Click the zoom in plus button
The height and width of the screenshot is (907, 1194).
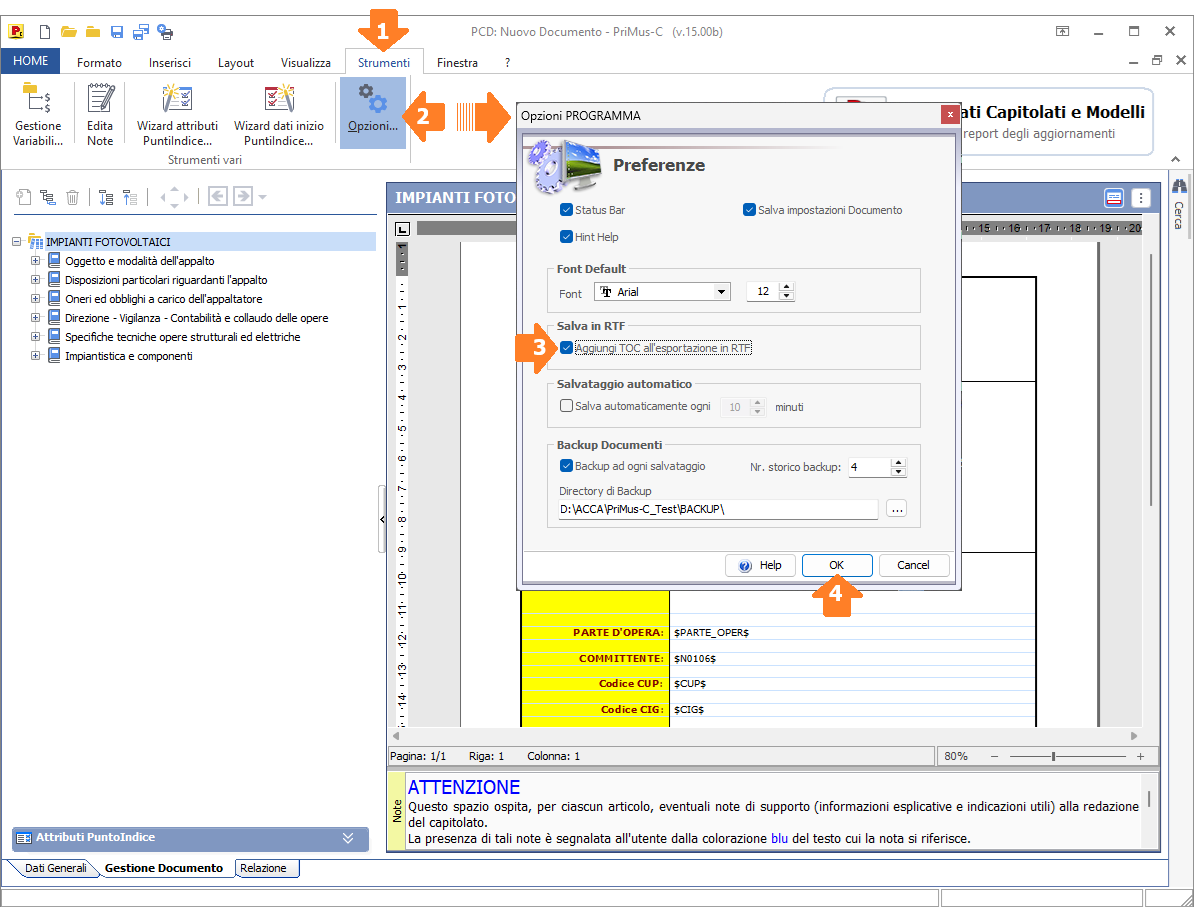click(x=1140, y=756)
